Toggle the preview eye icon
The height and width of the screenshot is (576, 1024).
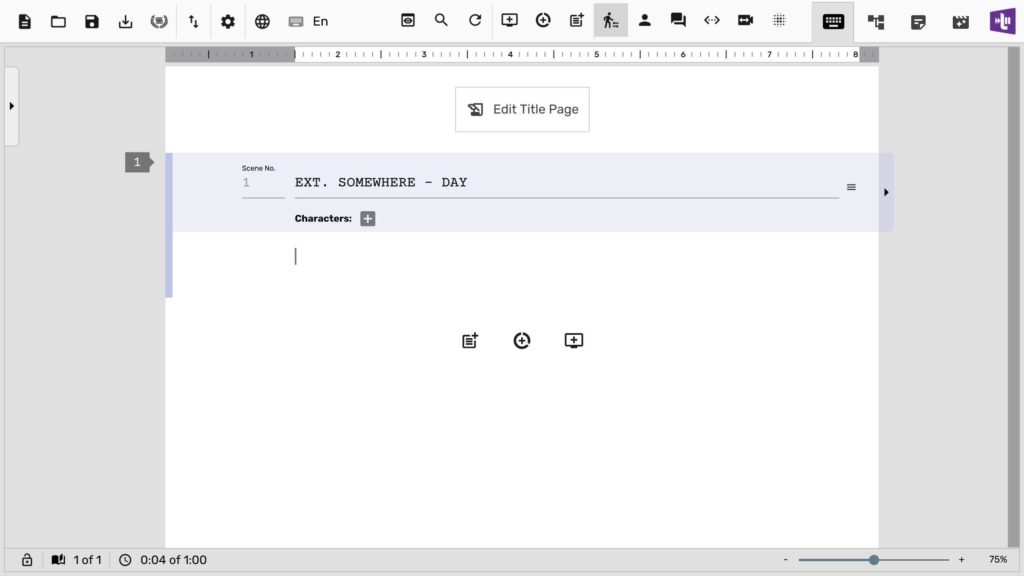pyautogui.click(x=408, y=20)
